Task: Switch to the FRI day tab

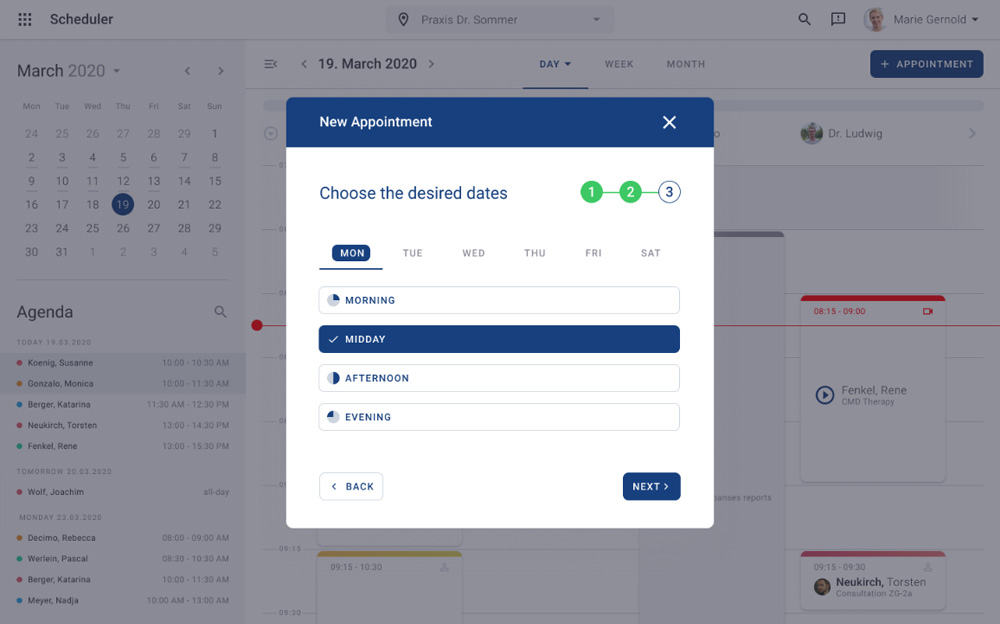Action: [x=593, y=253]
